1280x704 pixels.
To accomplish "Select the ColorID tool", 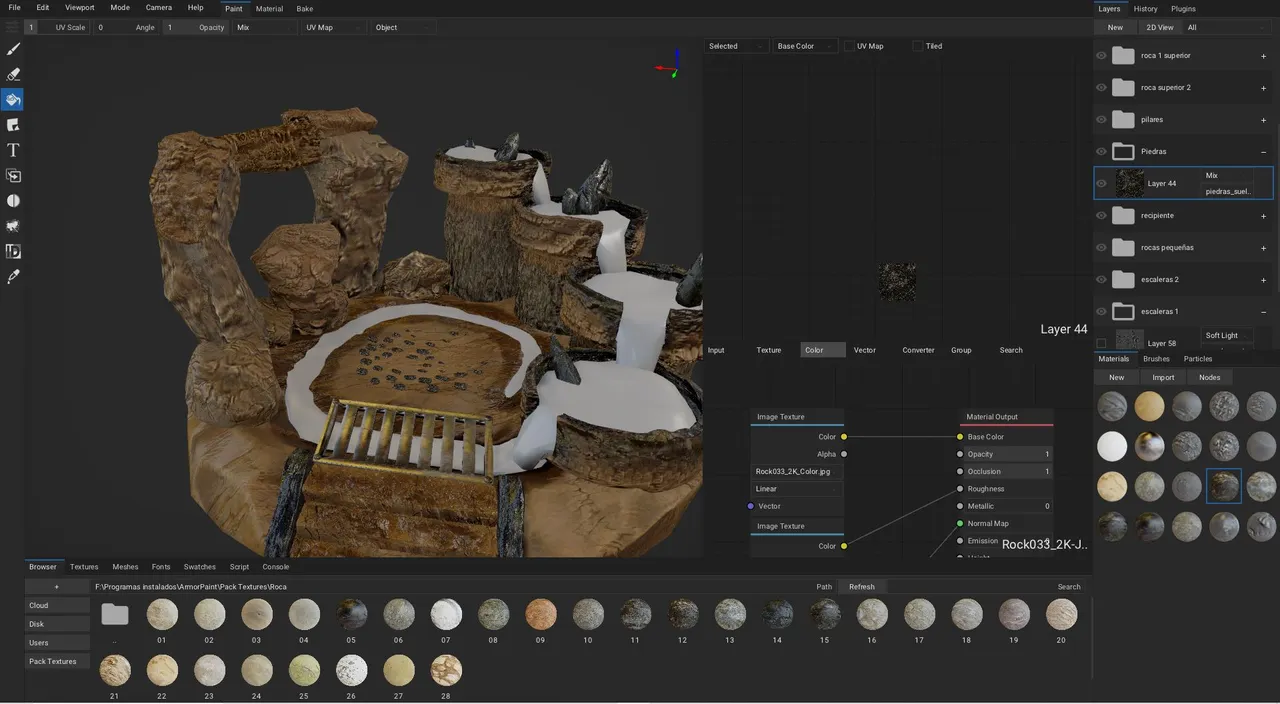I will (13, 252).
